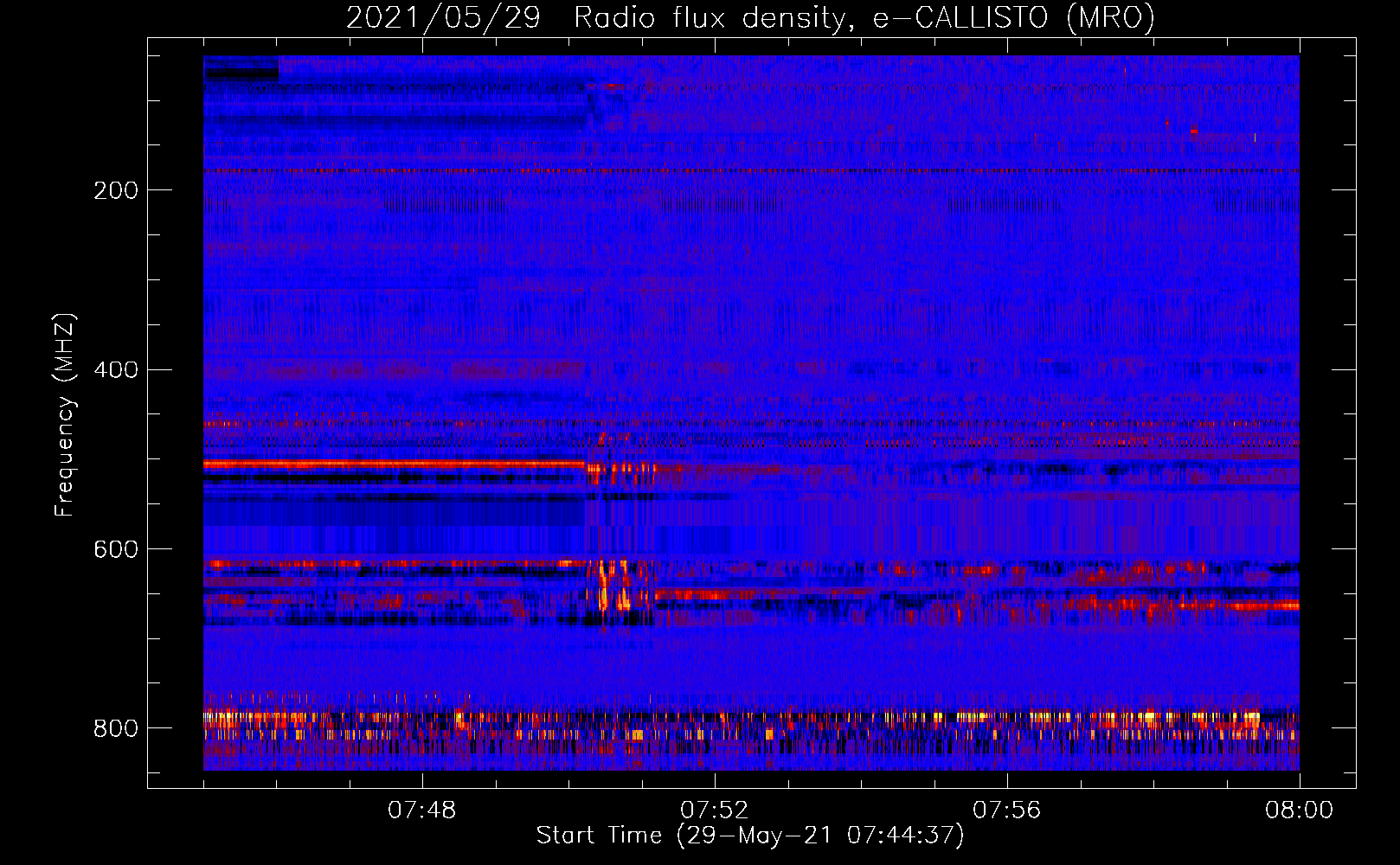Image resolution: width=1400 pixels, height=865 pixels.
Task: Click the 600 frequency tick label
Action: pyautogui.click(x=116, y=550)
